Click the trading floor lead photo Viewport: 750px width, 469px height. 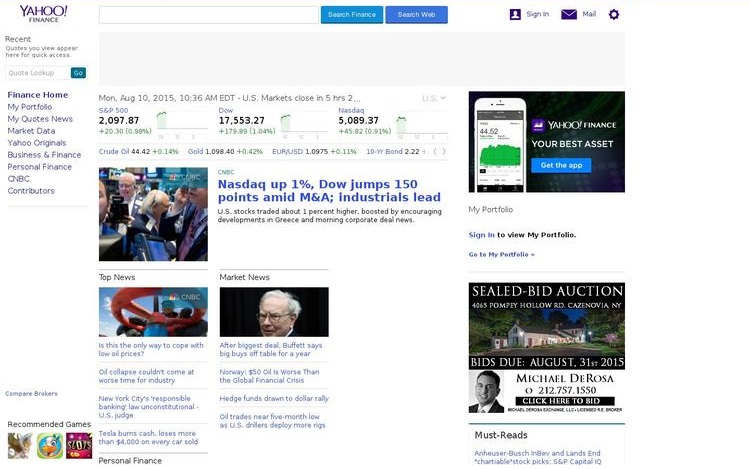click(153, 214)
